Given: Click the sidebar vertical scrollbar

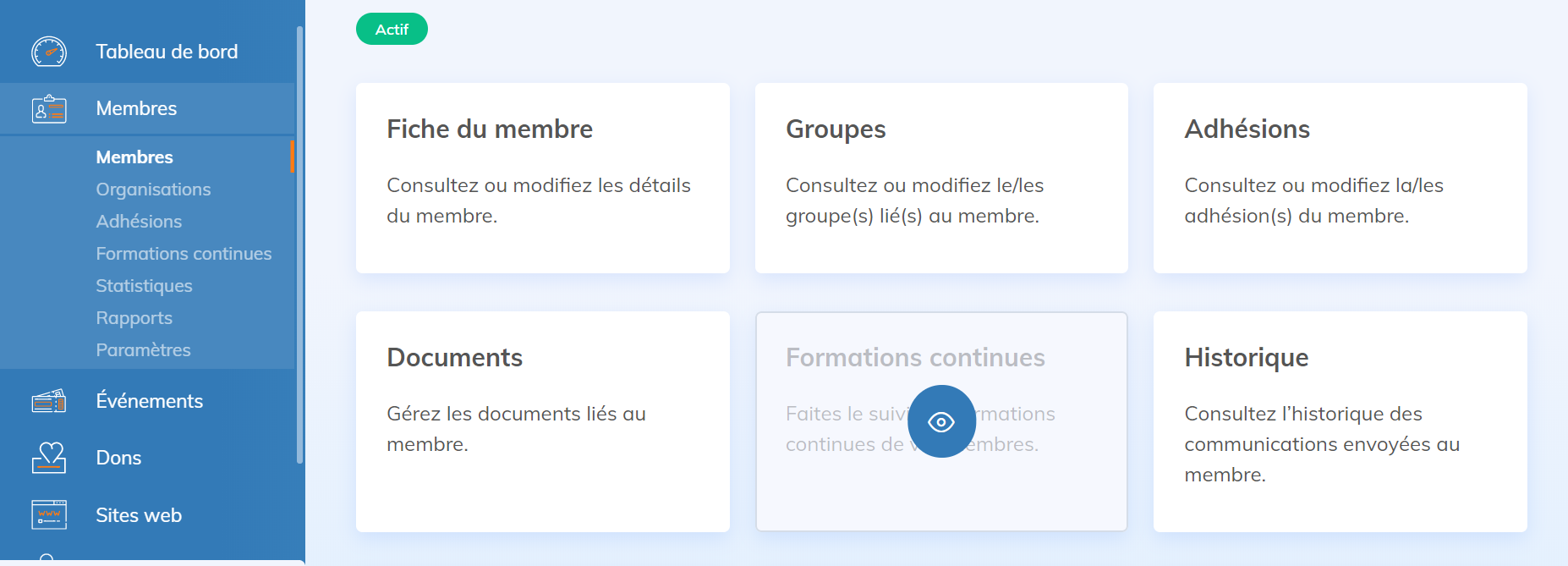Looking at the screenshot, I should point(299,245).
